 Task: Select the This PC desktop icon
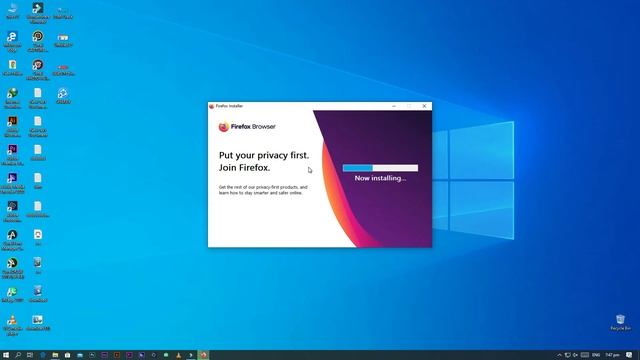pyautogui.click(x=13, y=11)
